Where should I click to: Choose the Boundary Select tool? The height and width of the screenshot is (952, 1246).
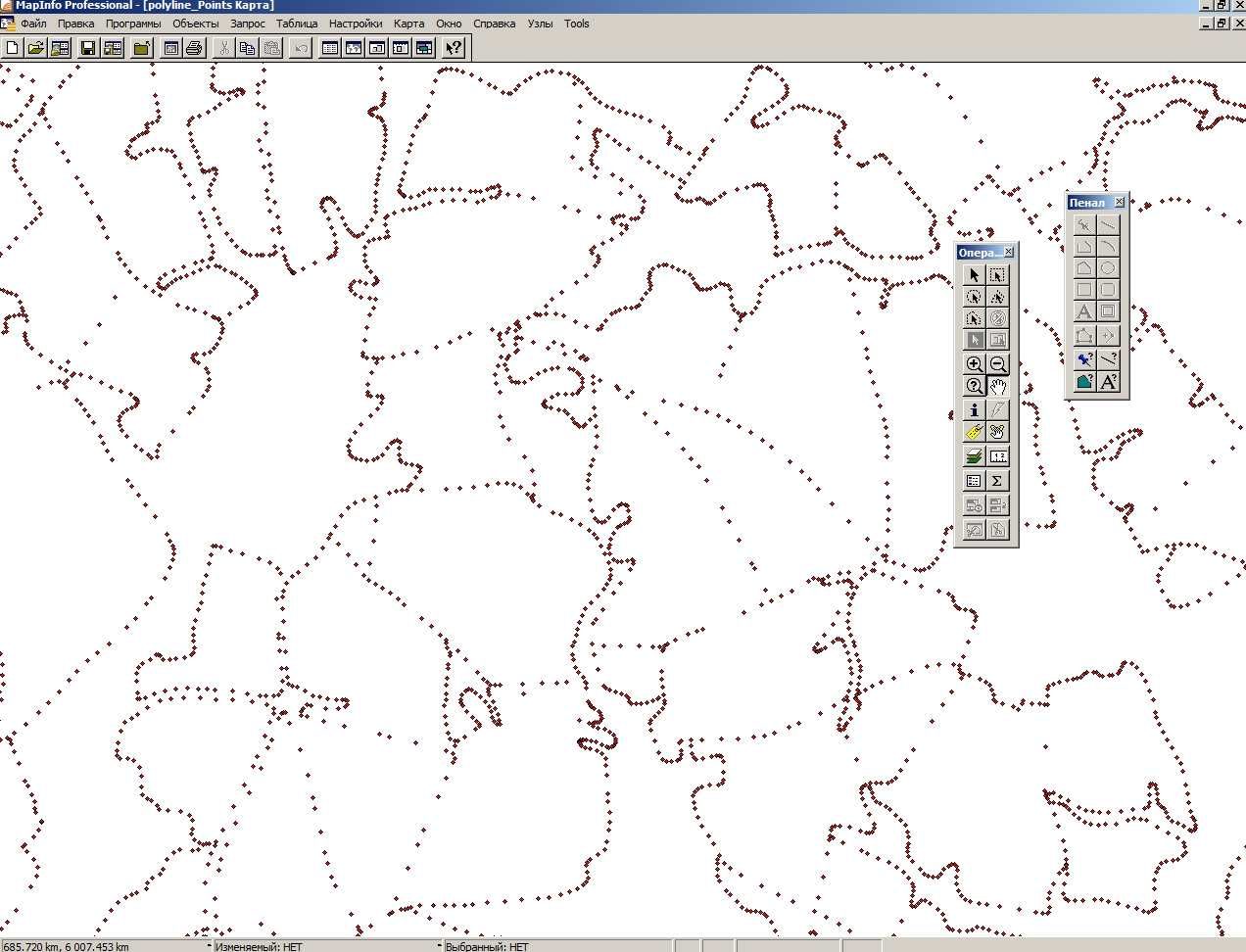[x=974, y=318]
